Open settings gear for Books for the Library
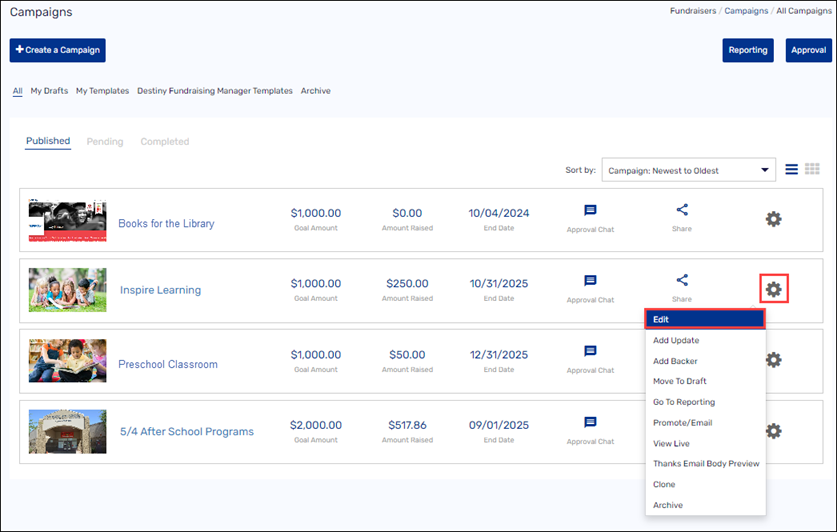This screenshot has width=837, height=532. point(773,219)
